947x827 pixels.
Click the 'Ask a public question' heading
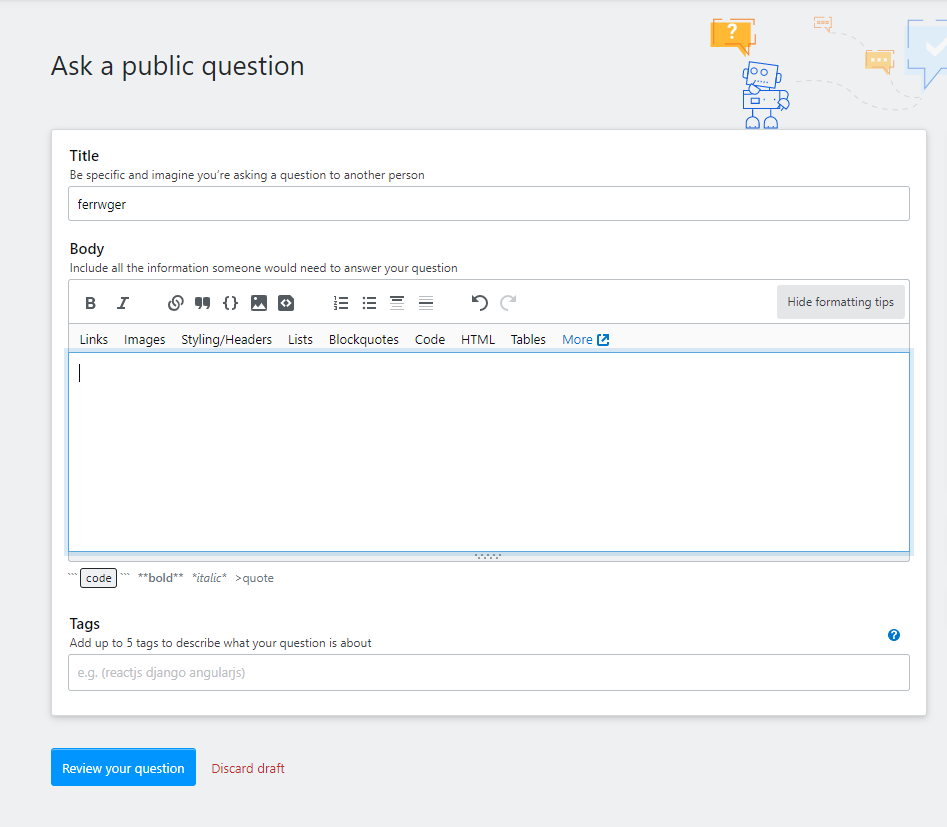pos(178,66)
